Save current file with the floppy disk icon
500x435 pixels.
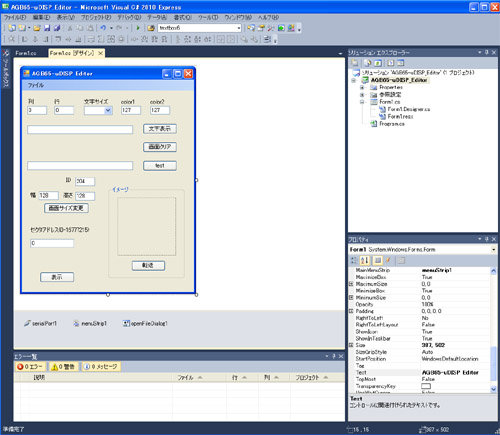[47, 28]
